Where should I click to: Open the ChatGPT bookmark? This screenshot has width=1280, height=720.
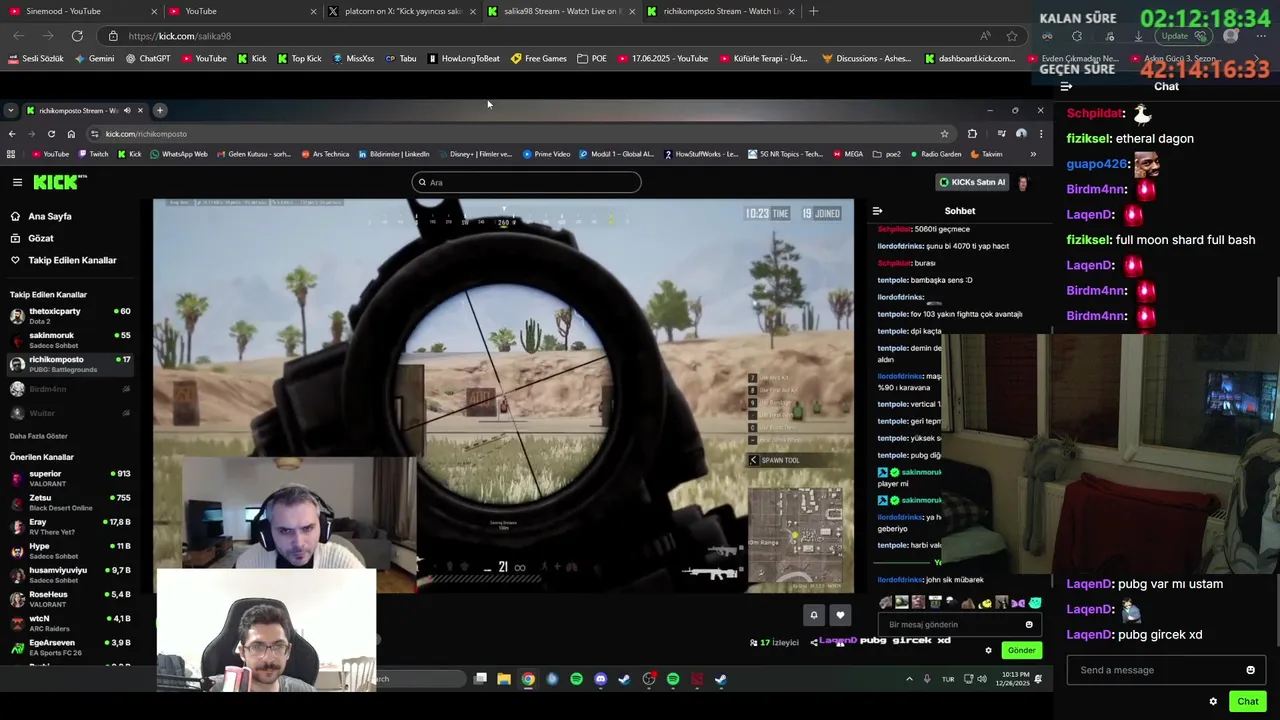(148, 59)
